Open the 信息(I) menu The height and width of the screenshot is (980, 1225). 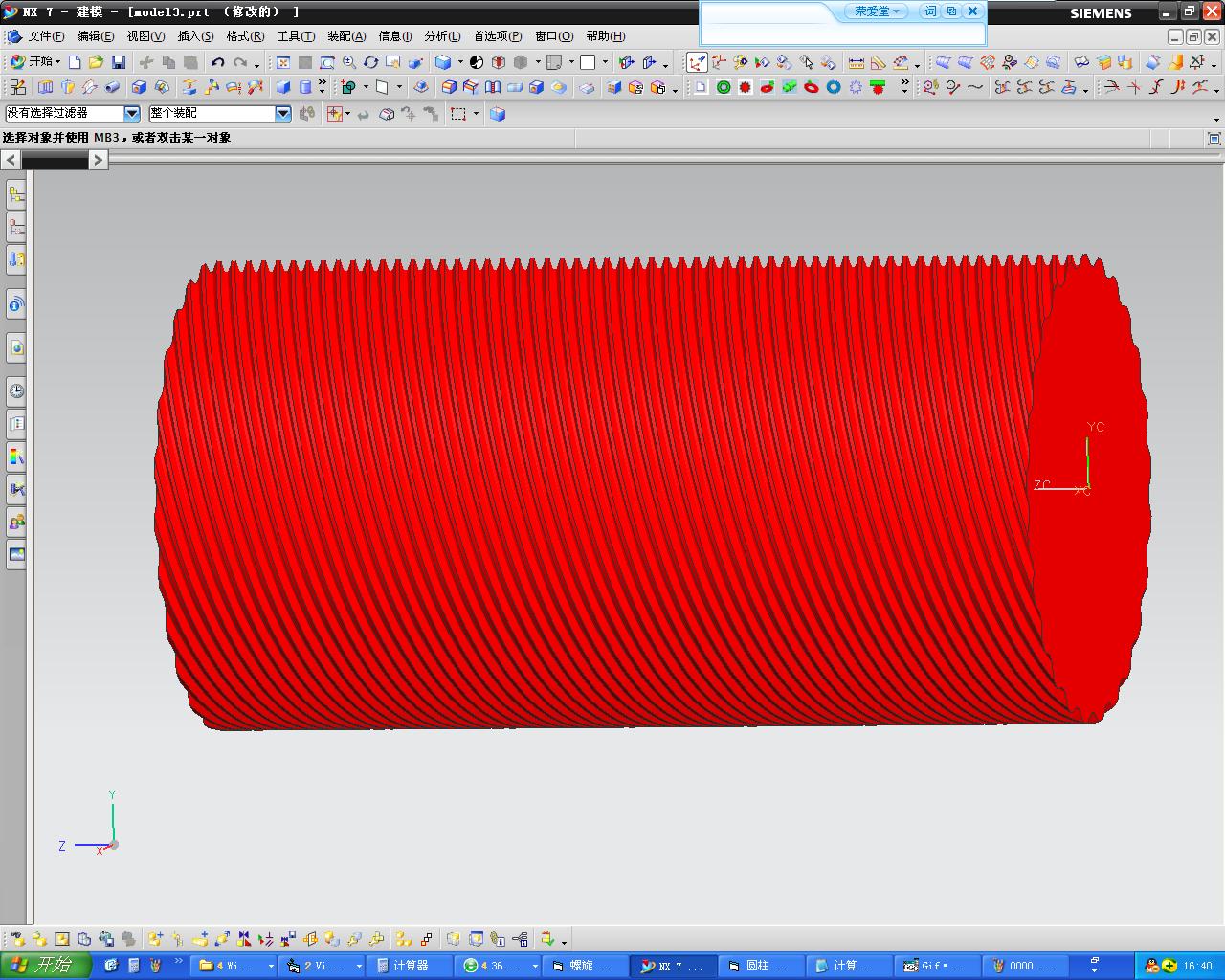pos(395,36)
